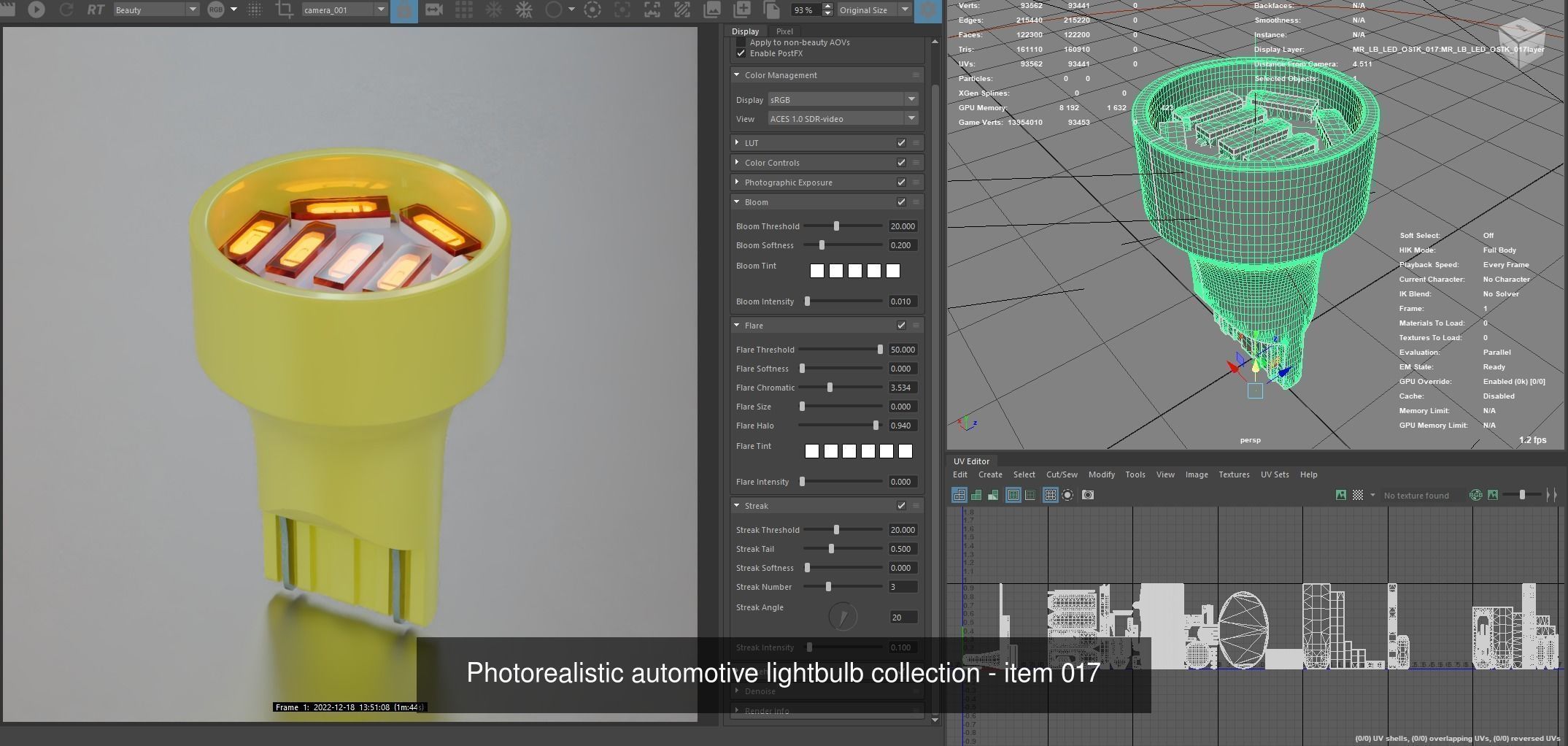Screen dimensions: 1568x746
Task: Toggle the Photographic Exposure checkbox
Action: pos(901,182)
